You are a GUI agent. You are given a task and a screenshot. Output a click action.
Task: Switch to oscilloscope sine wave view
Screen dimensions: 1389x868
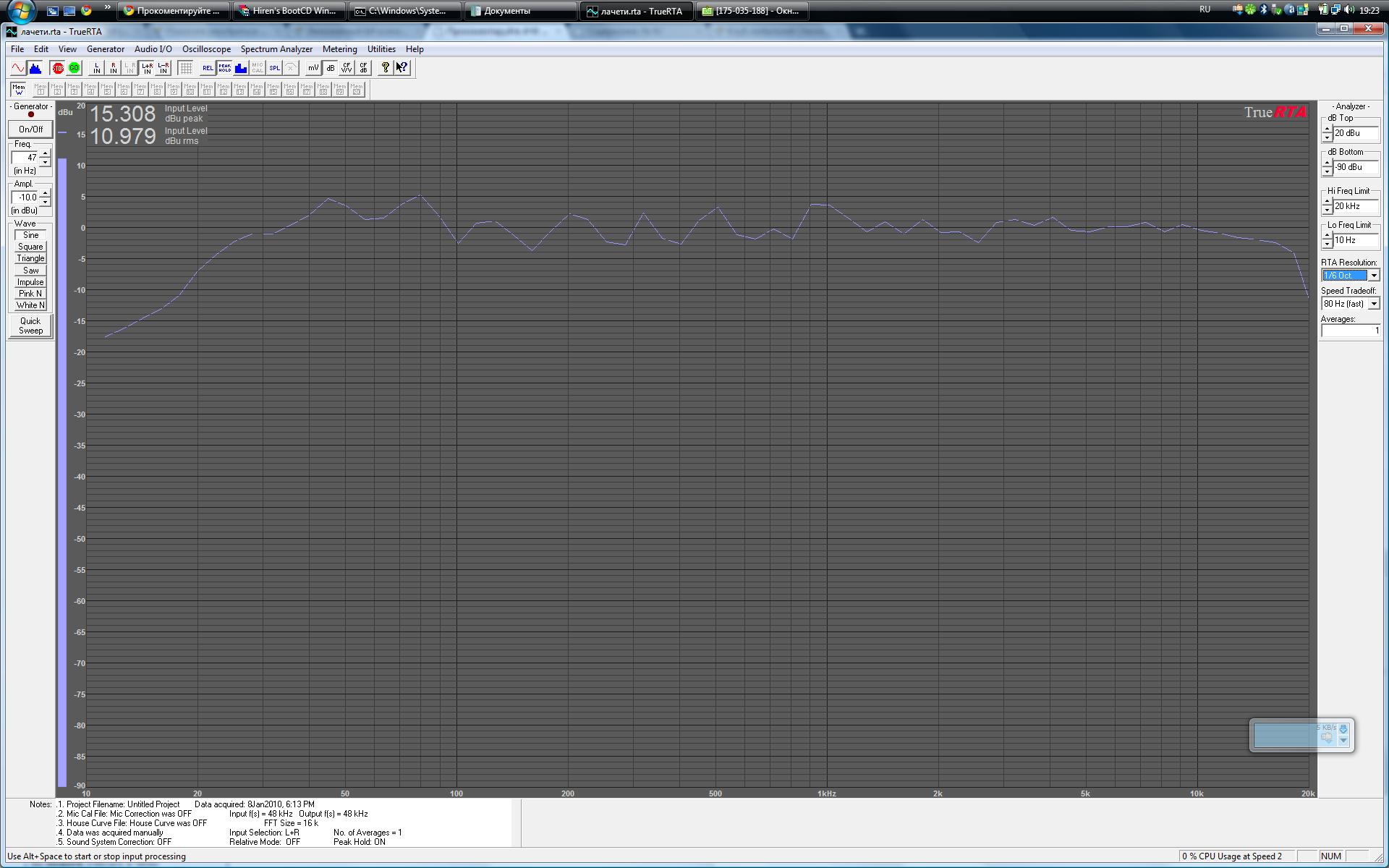[18, 68]
